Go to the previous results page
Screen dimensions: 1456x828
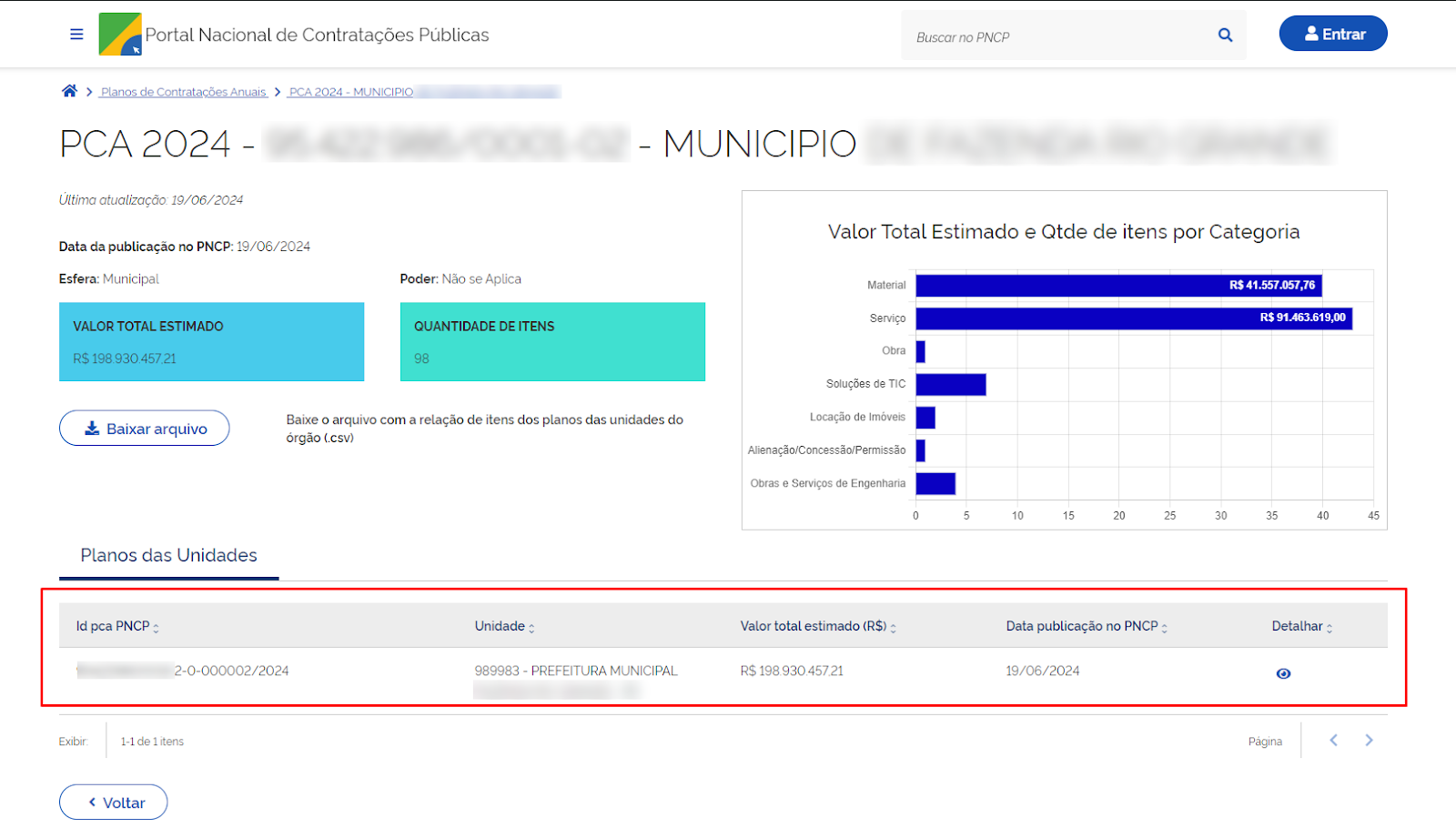coord(1333,741)
